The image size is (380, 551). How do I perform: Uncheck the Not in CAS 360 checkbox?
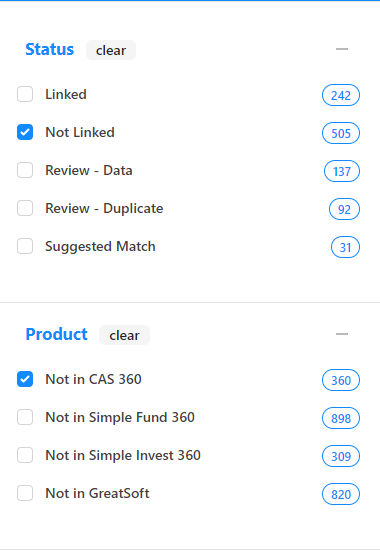(25, 379)
